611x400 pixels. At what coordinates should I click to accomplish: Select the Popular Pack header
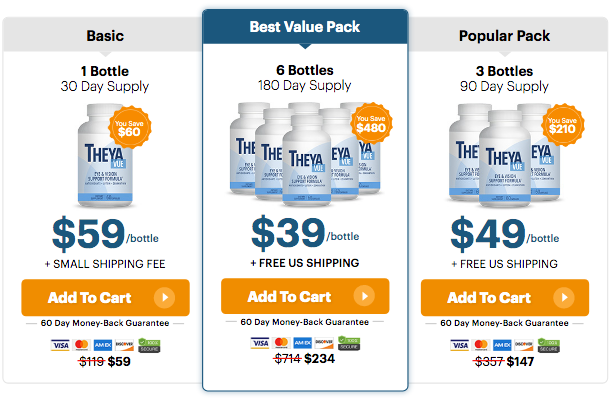click(505, 36)
